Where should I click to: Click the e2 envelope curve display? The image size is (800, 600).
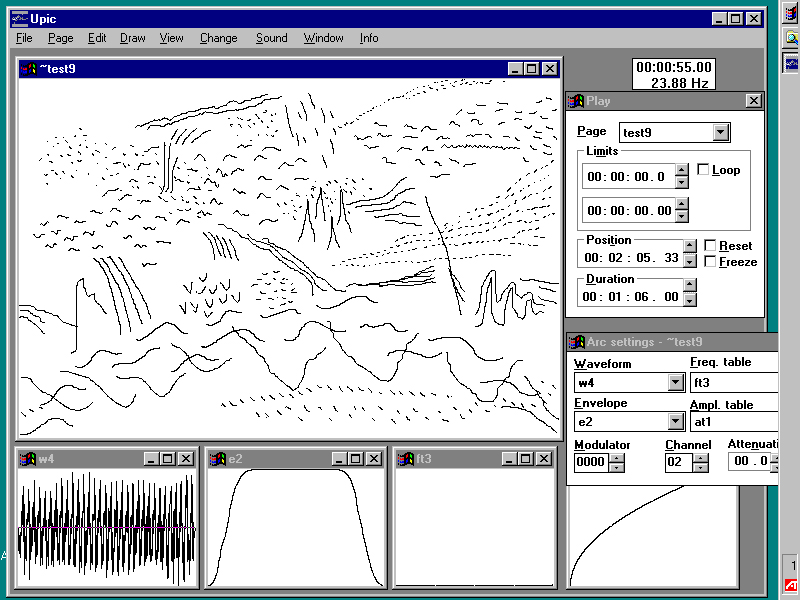pos(295,527)
